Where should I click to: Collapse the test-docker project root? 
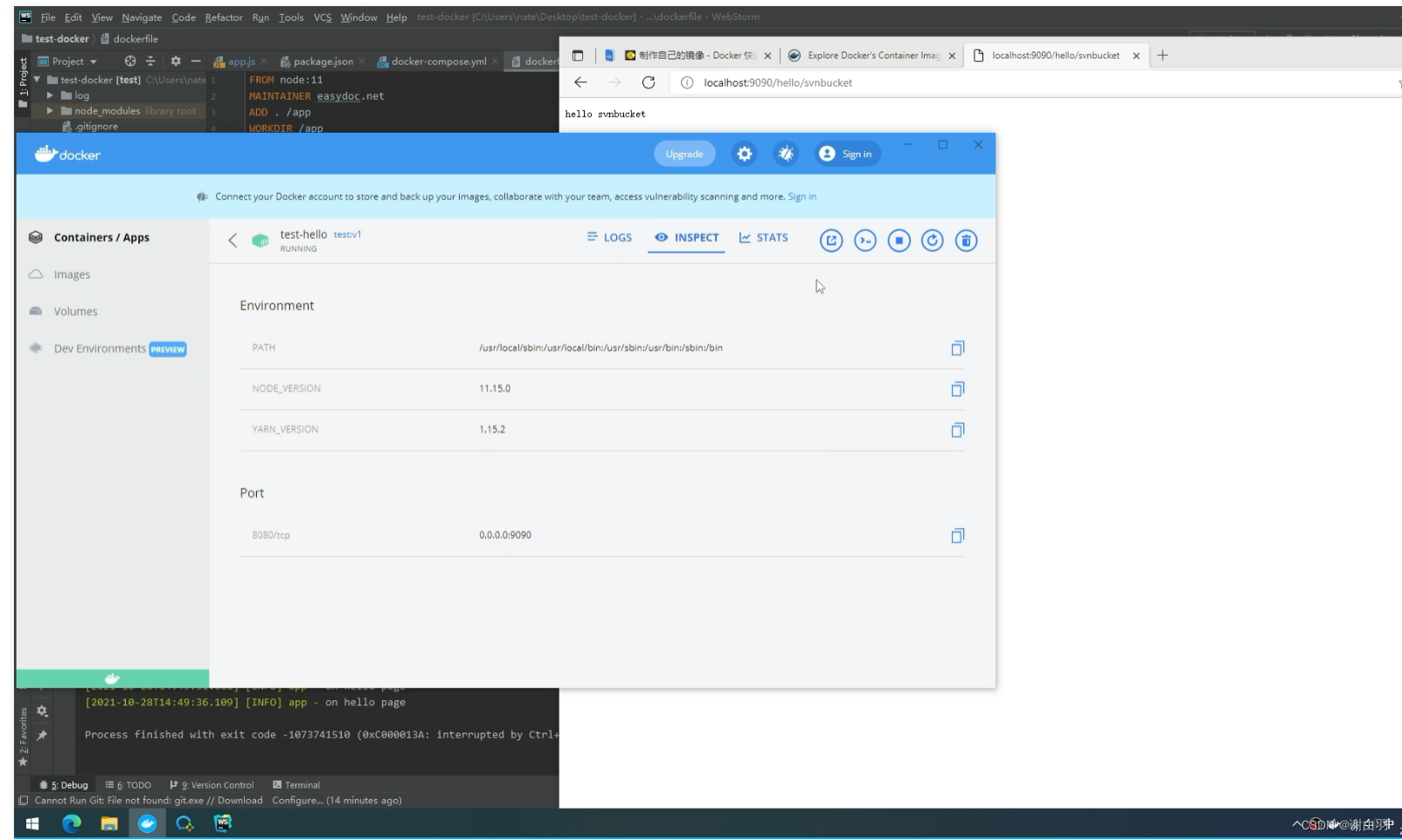(37, 80)
